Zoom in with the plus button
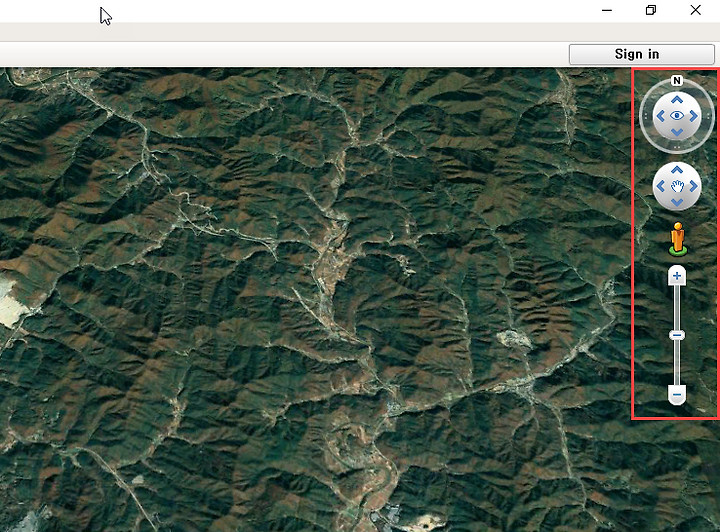 pos(677,275)
